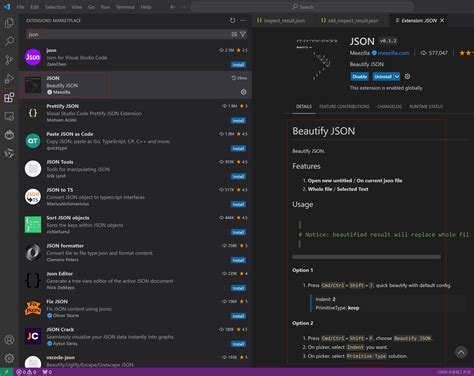Viewport: 474px width, 376px height.
Task: Open the Run and Debug view
Action: pos(9,79)
